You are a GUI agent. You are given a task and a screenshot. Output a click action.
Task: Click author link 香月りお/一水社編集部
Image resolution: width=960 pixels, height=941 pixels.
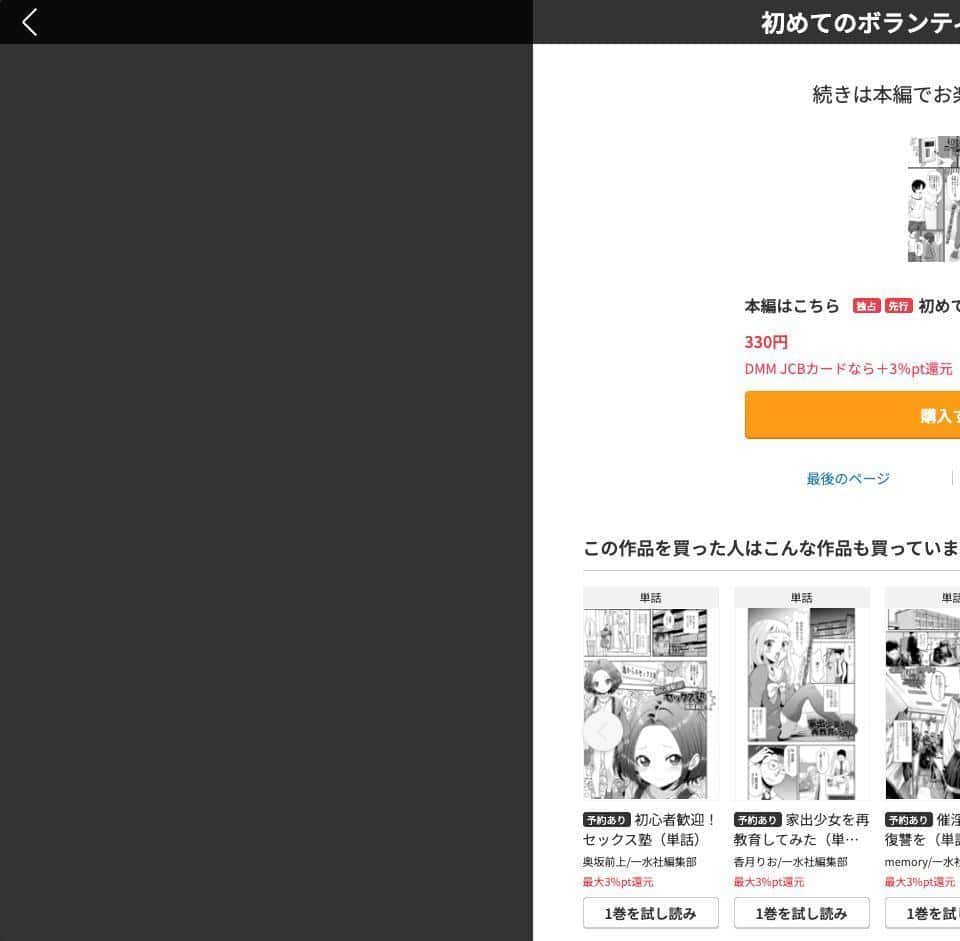[790, 862]
